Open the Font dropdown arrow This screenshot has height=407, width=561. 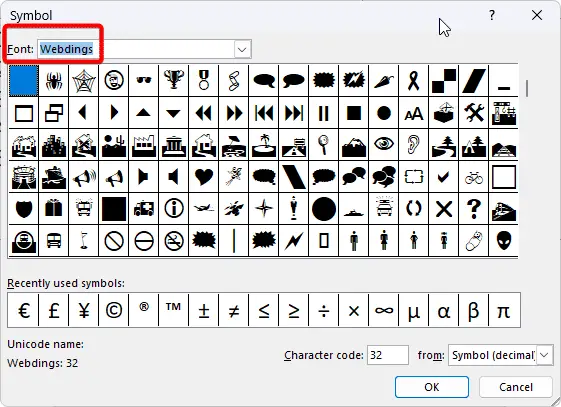242,49
